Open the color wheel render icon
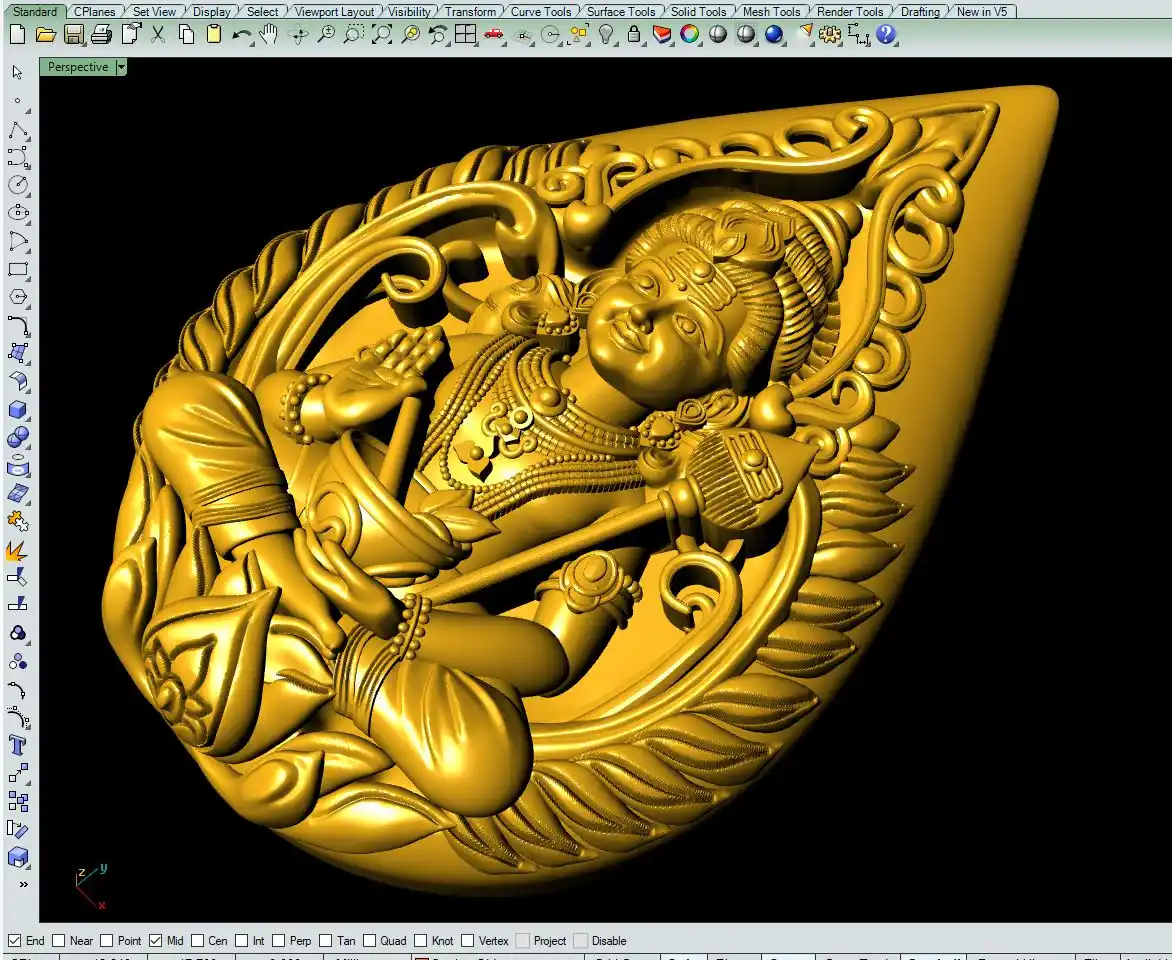 [x=689, y=35]
